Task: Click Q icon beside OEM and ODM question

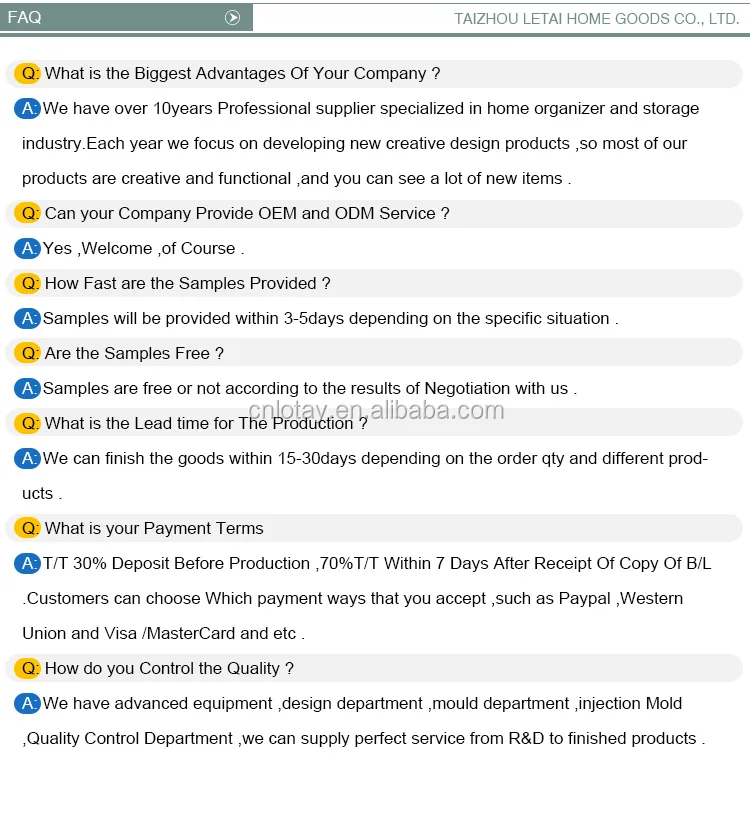Action: coord(28,213)
